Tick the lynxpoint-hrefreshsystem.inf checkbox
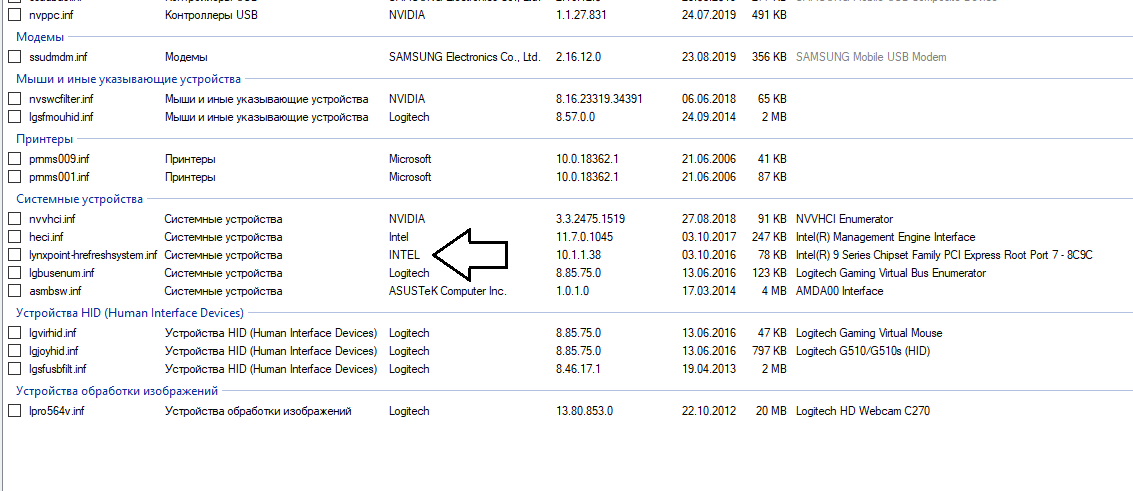Screen dimensions: 1133x491 point(14,255)
